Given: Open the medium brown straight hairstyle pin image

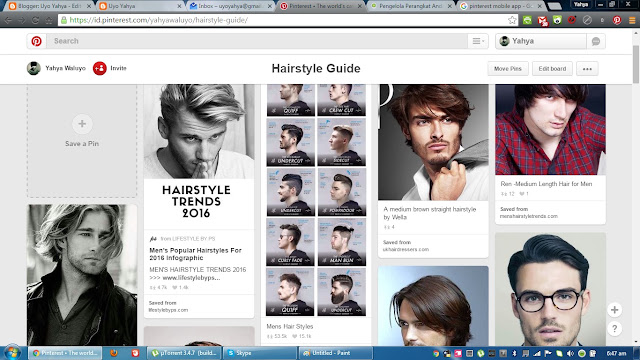Looking at the screenshot, I should coord(433,142).
